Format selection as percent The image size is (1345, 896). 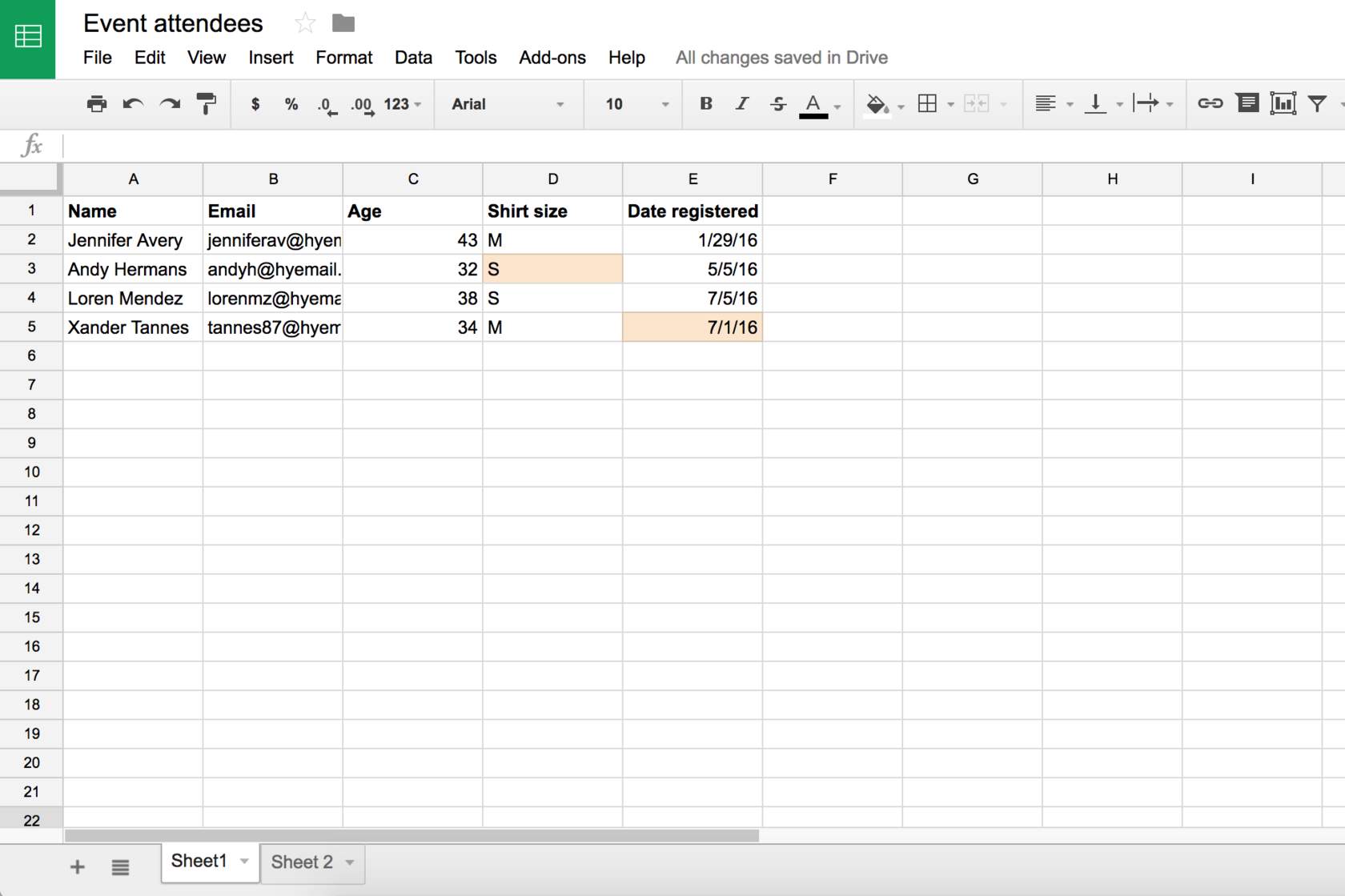(291, 103)
